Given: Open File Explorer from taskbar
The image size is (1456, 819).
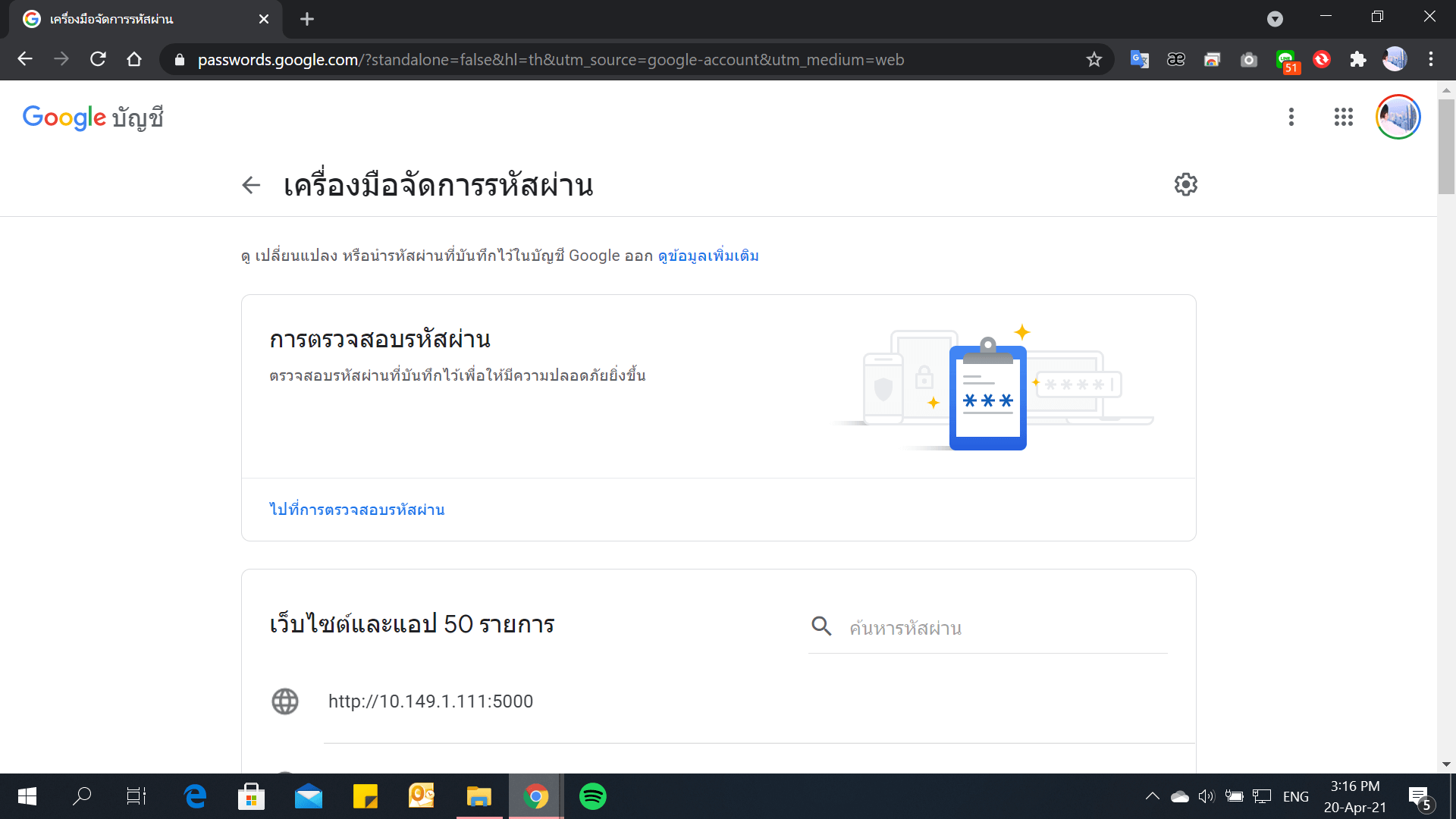Looking at the screenshot, I should (479, 796).
